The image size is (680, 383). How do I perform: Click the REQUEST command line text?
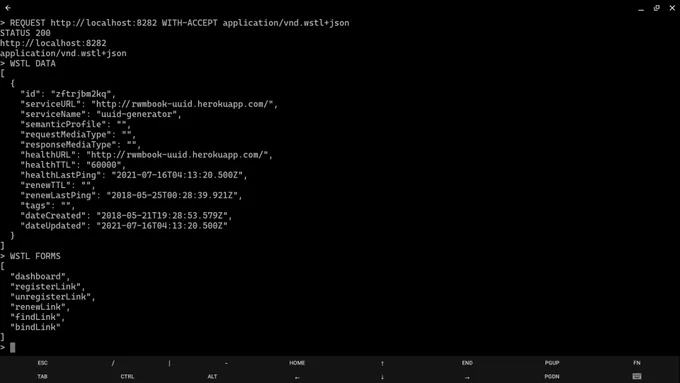(x=180, y=23)
